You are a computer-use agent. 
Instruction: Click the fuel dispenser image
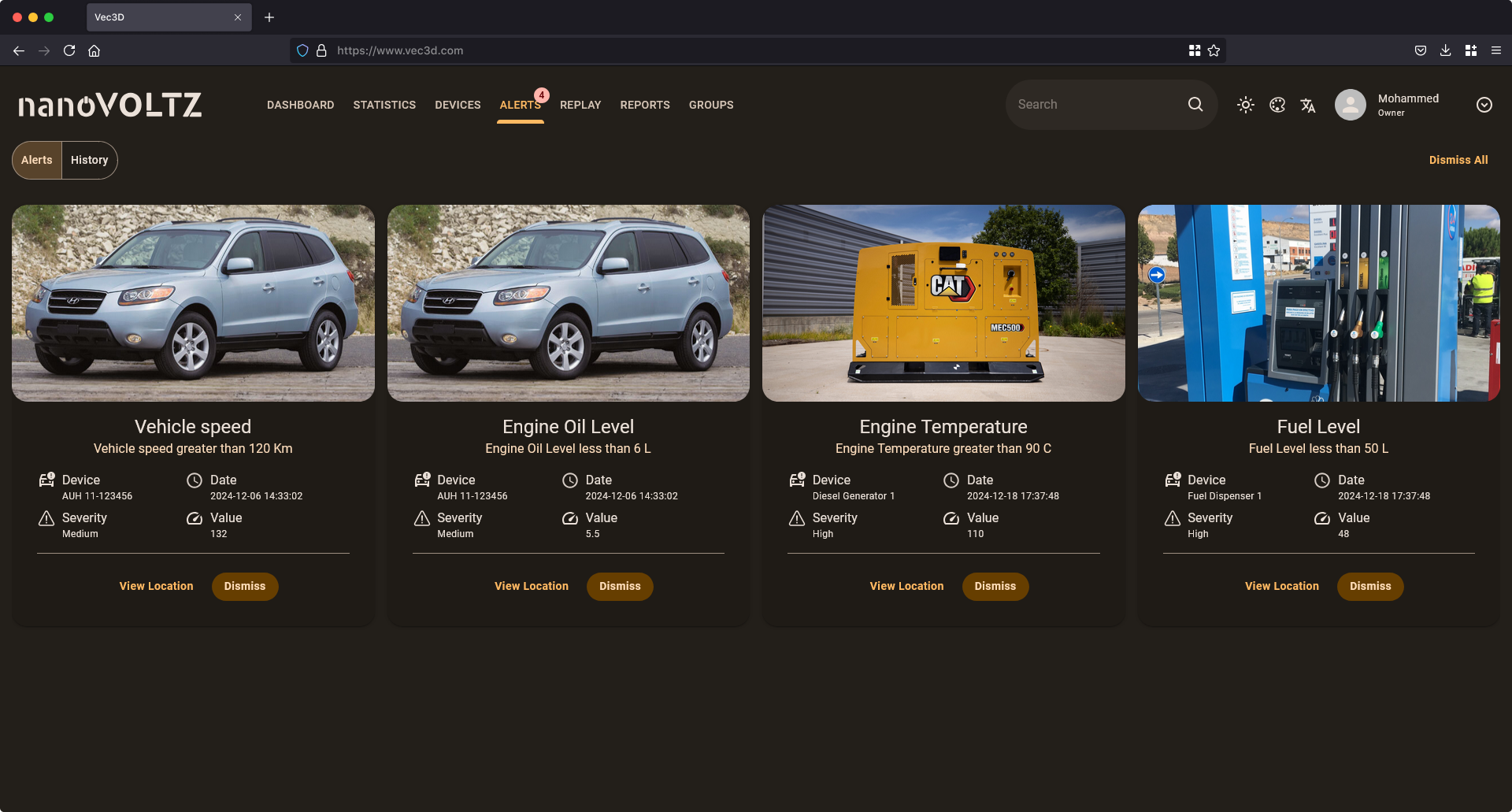click(1319, 303)
